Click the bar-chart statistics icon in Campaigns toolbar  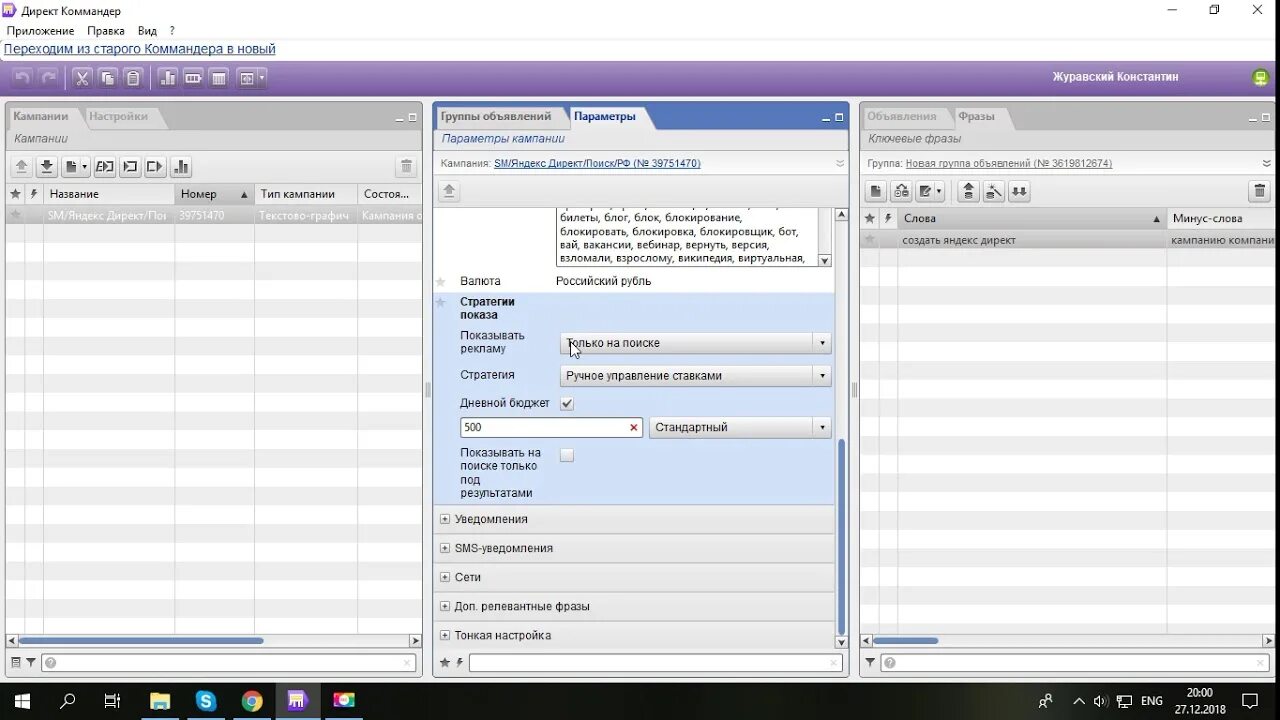(x=180, y=167)
